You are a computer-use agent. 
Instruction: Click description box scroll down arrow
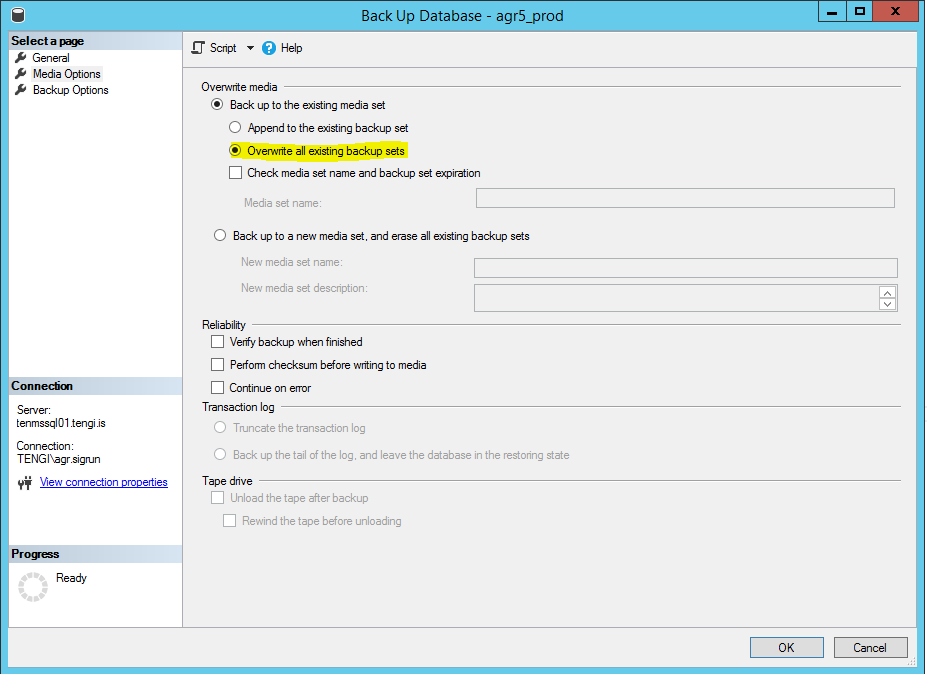(x=887, y=304)
